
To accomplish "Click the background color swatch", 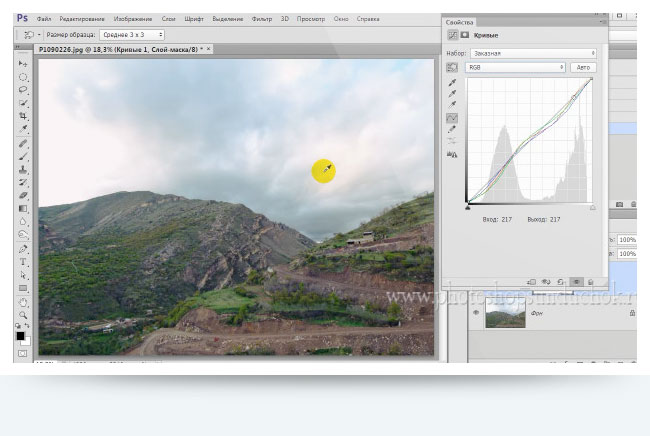I will tap(27, 342).
